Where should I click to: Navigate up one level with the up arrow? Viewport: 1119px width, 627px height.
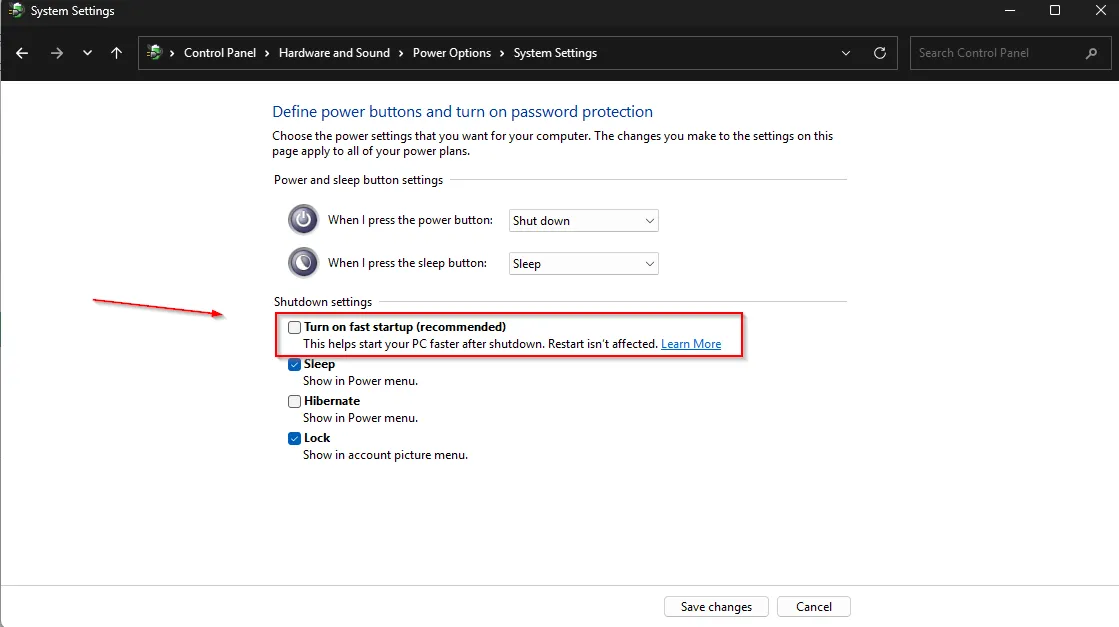(x=116, y=52)
